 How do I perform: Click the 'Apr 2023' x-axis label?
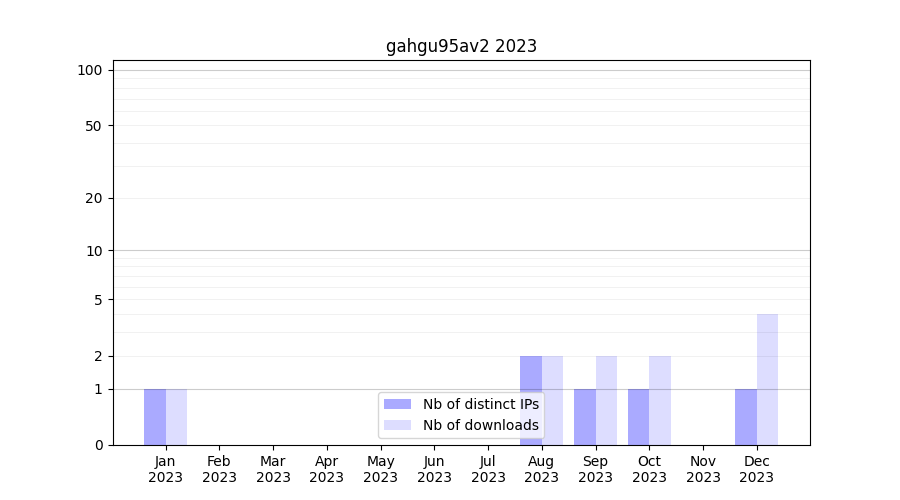[327, 469]
